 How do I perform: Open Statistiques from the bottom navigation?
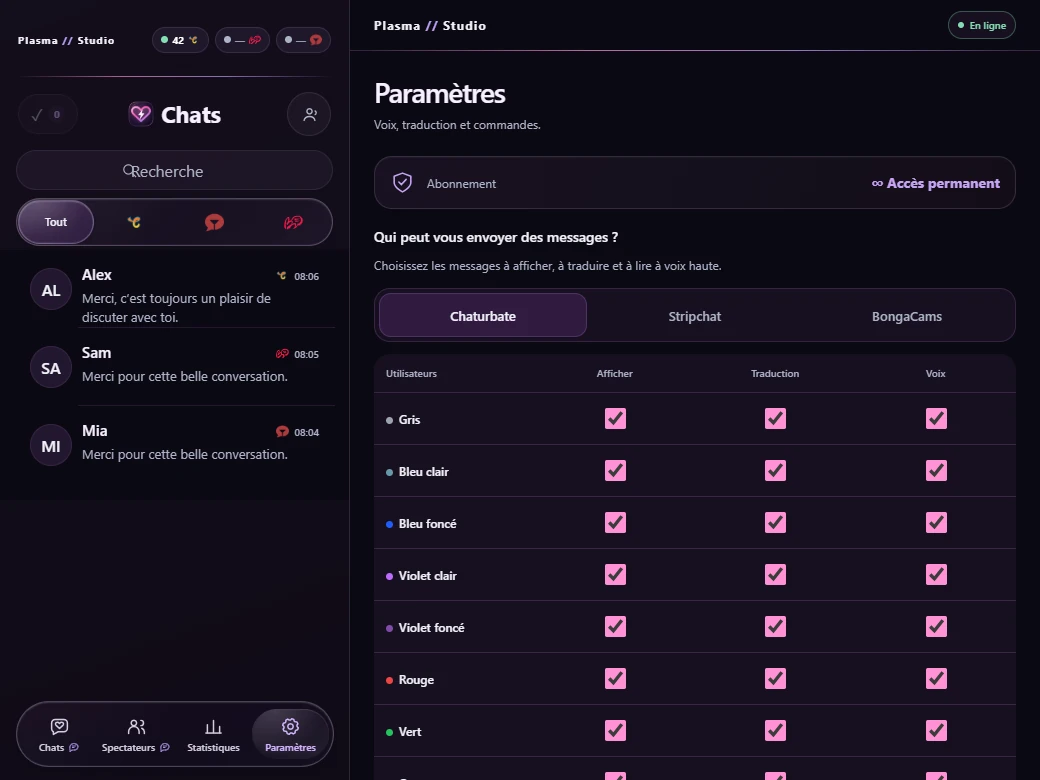(214, 735)
